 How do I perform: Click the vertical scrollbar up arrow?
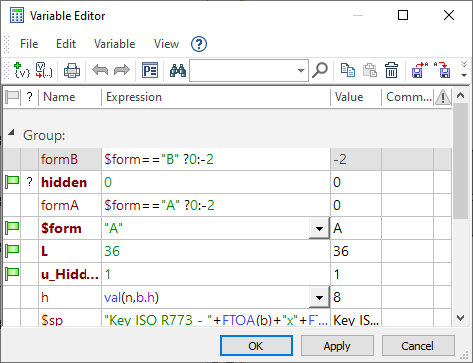460,96
